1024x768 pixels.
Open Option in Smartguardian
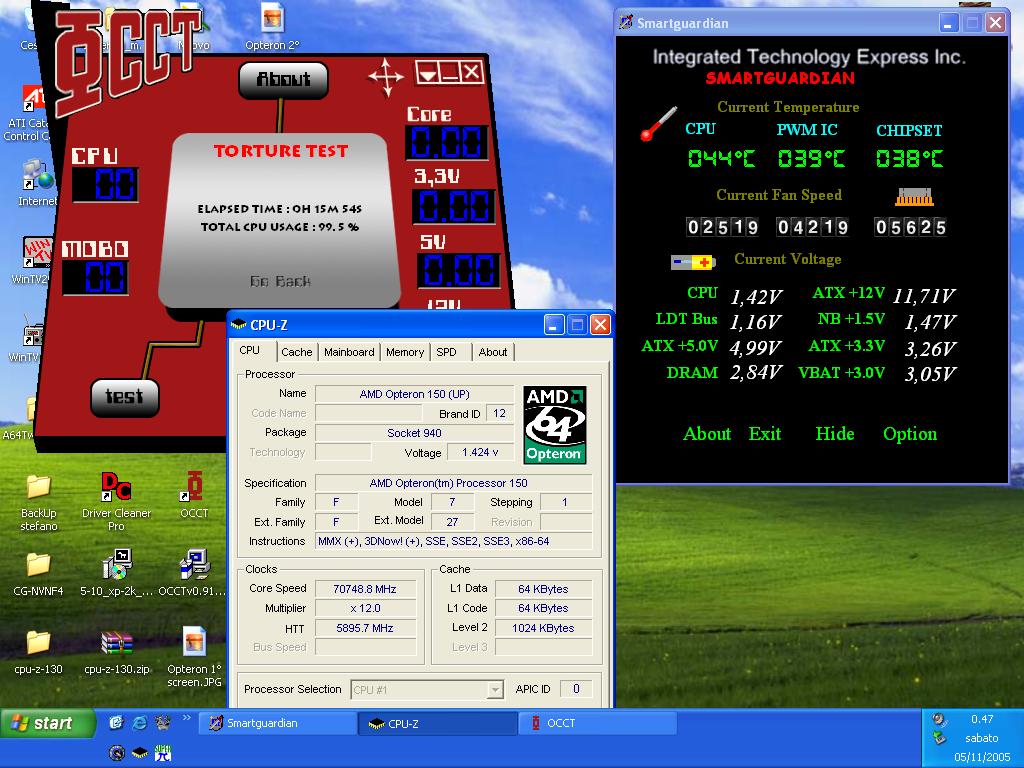pos(910,434)
